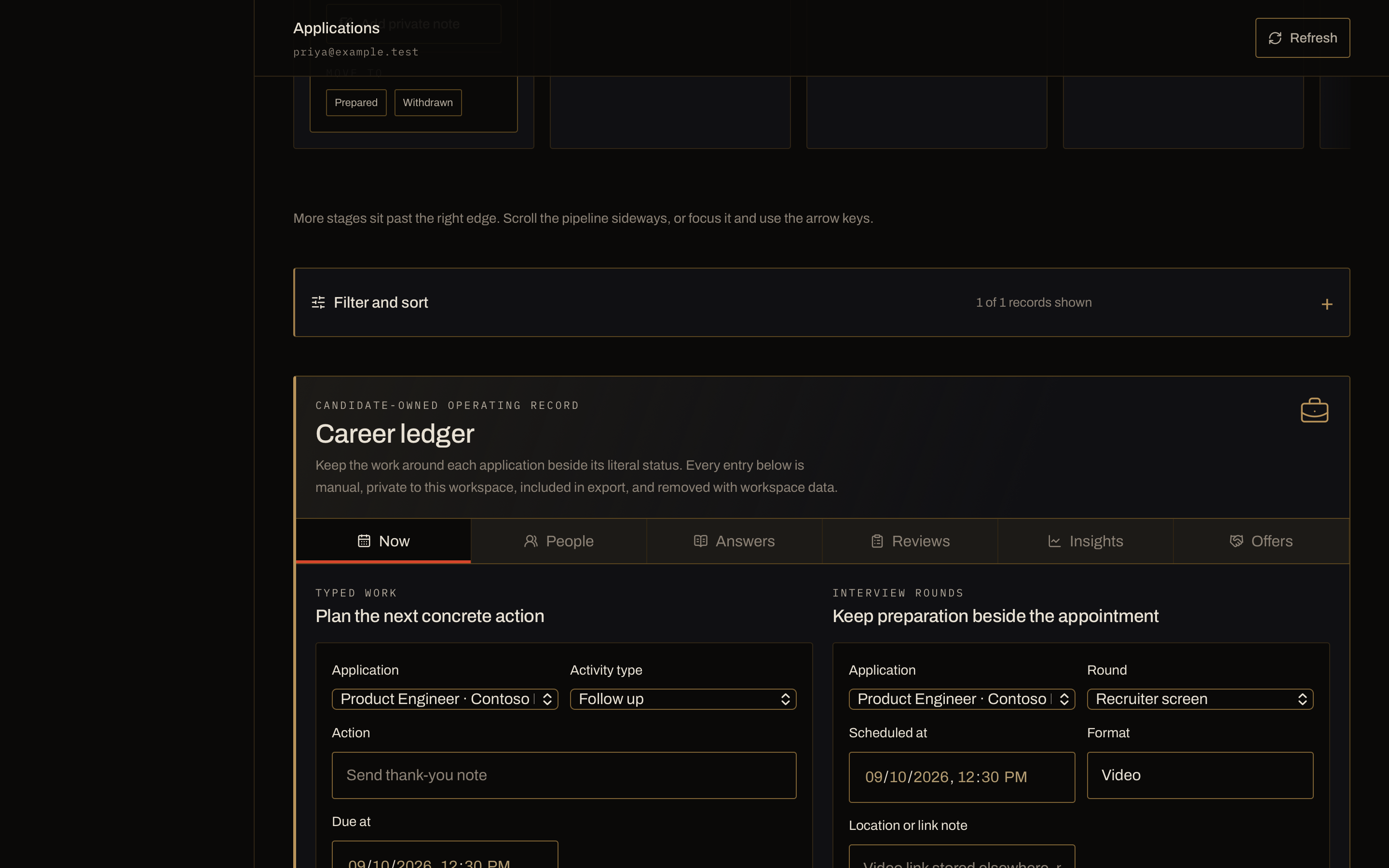Screen dimensions: 1389x868
Task: Click the Due at date field
Action: coord(445,855)
